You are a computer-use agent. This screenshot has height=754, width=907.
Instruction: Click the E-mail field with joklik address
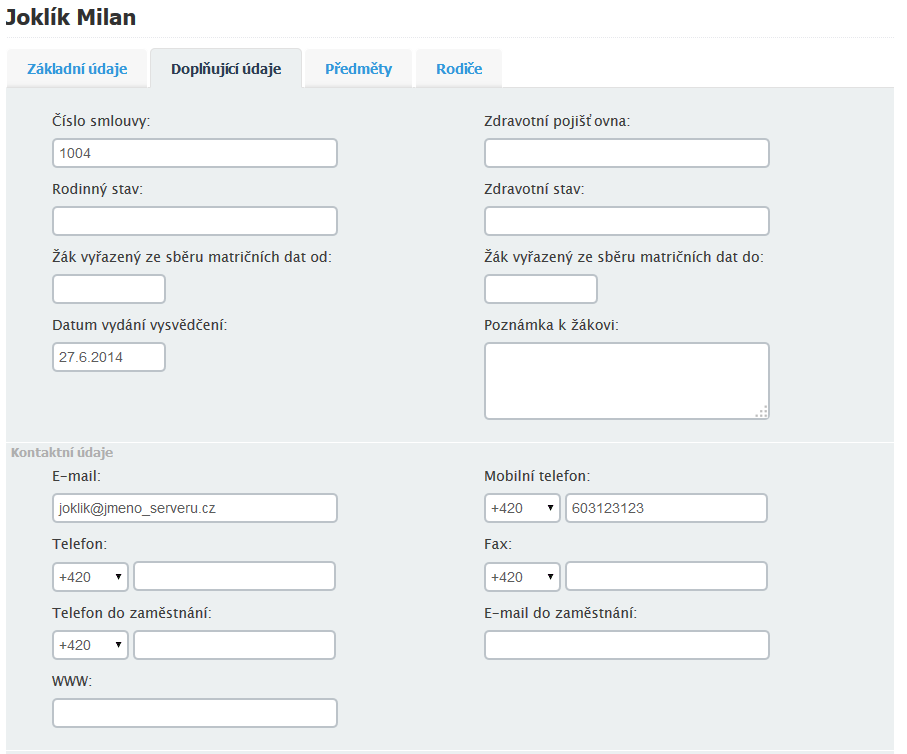click(195, 508)
